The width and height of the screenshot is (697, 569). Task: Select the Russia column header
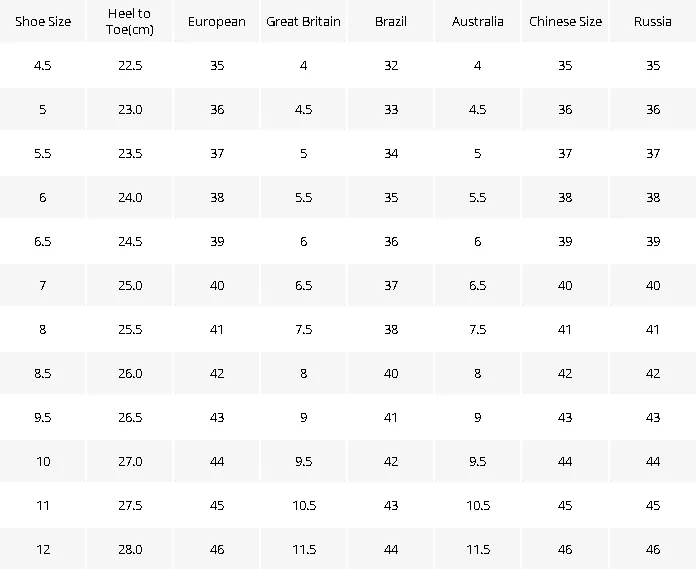coord(653,21)
